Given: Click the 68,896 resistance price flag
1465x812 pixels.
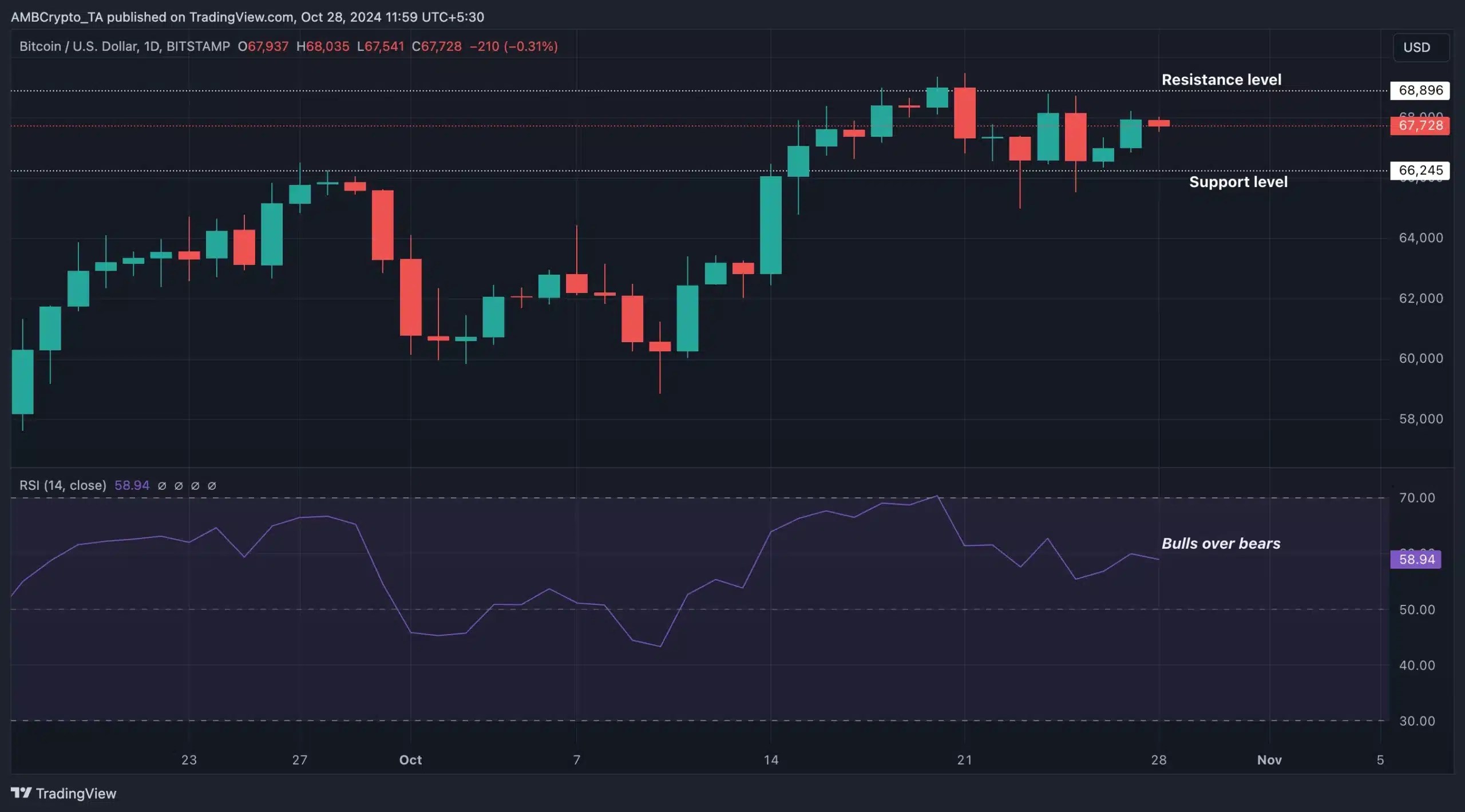Looking at the screenshot, I should (x=1419, y=90).
